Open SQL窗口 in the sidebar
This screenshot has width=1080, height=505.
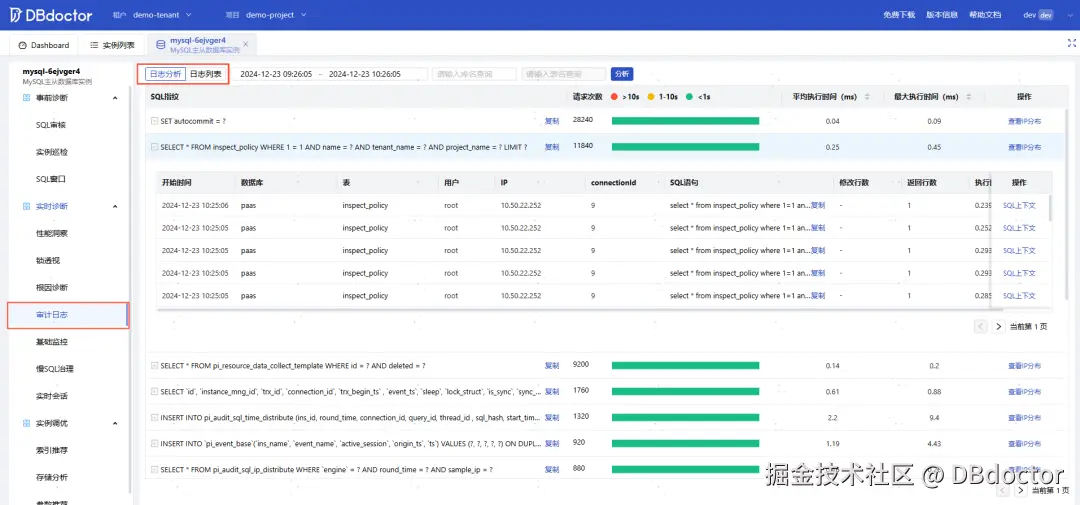pyautogui.click(x=51, y=178)
